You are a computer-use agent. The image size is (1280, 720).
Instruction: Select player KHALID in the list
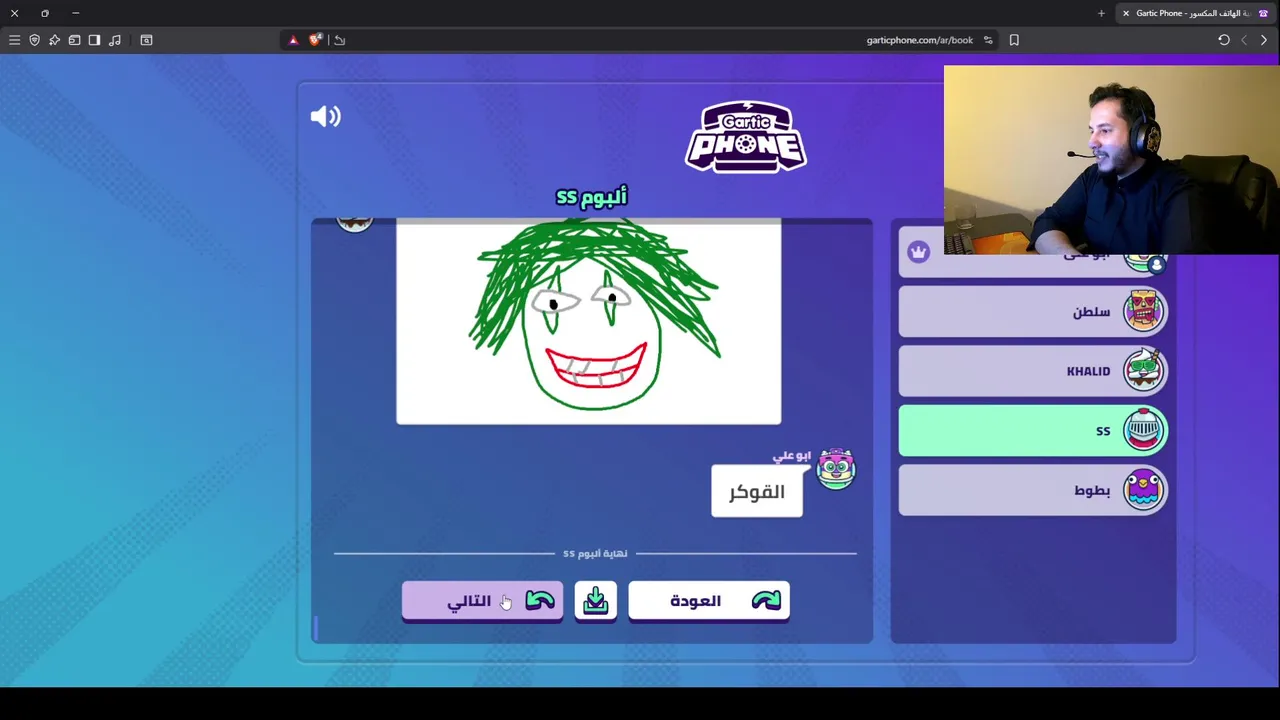coord(1033,371)
